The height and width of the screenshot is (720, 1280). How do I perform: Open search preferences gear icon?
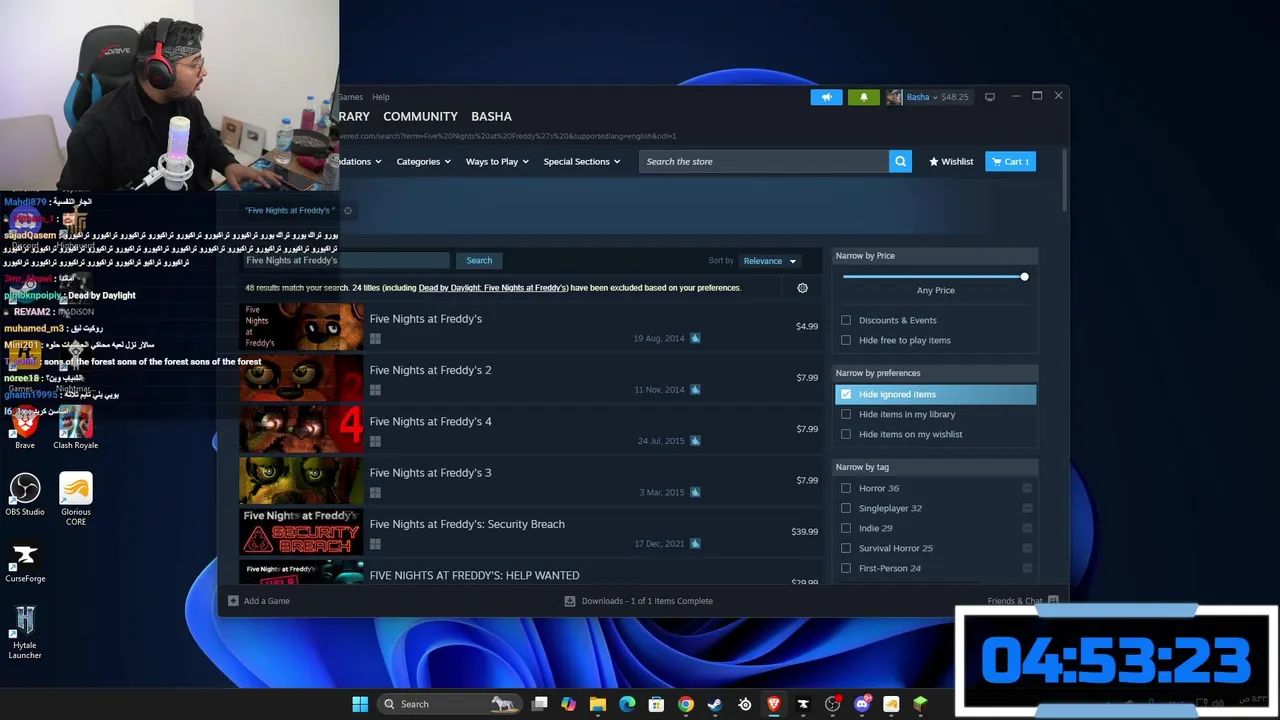coord(802,288)
